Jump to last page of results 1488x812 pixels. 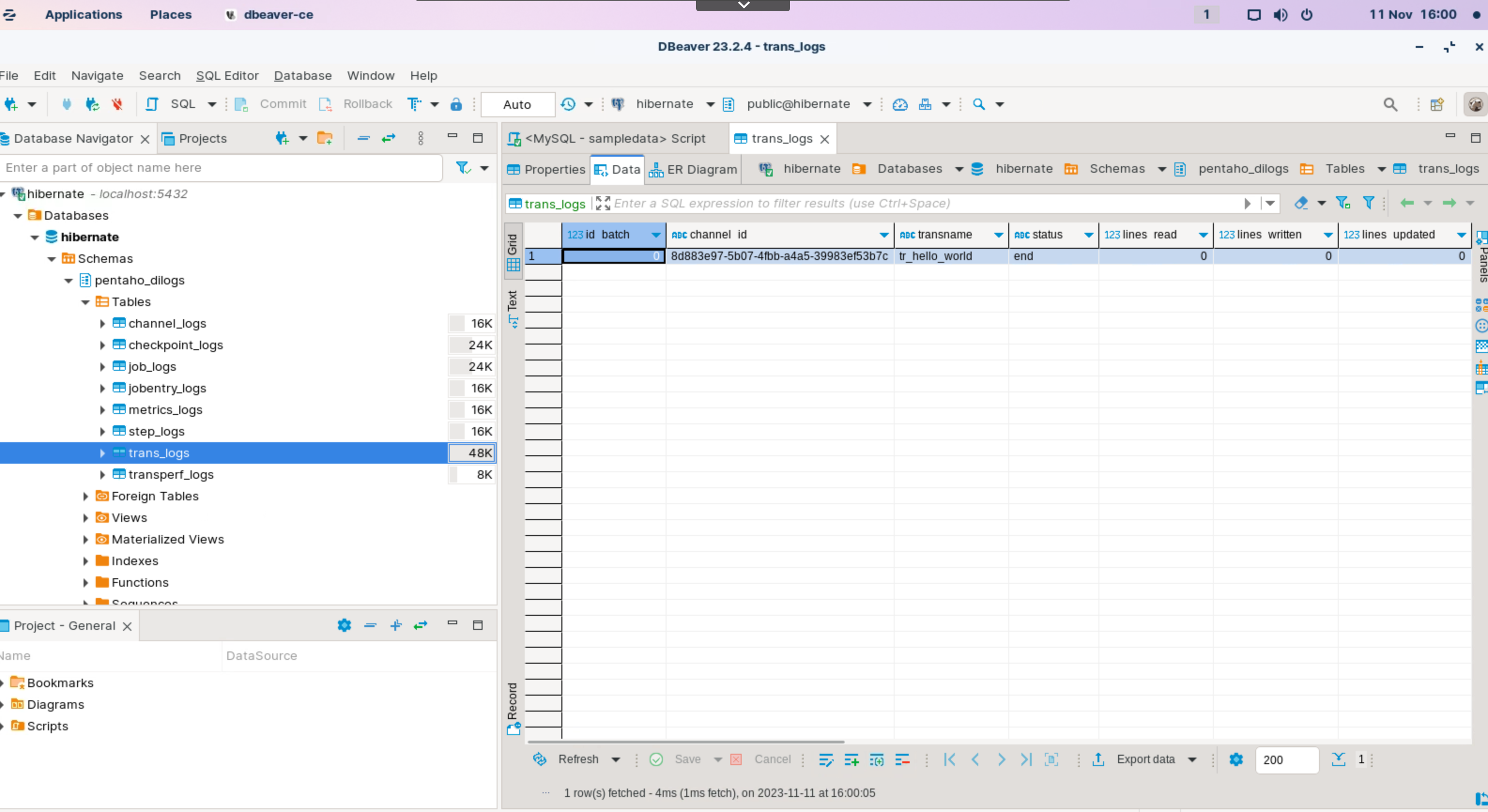(1026, 759)
